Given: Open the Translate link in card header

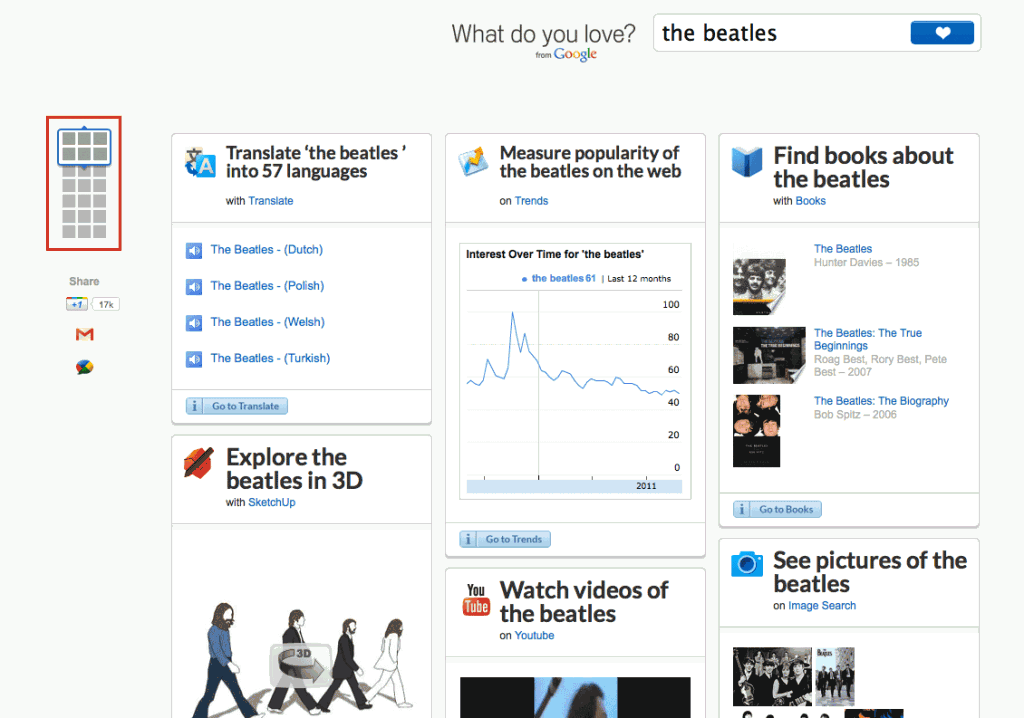Looking at the screenshot, I should pos(270,201).
